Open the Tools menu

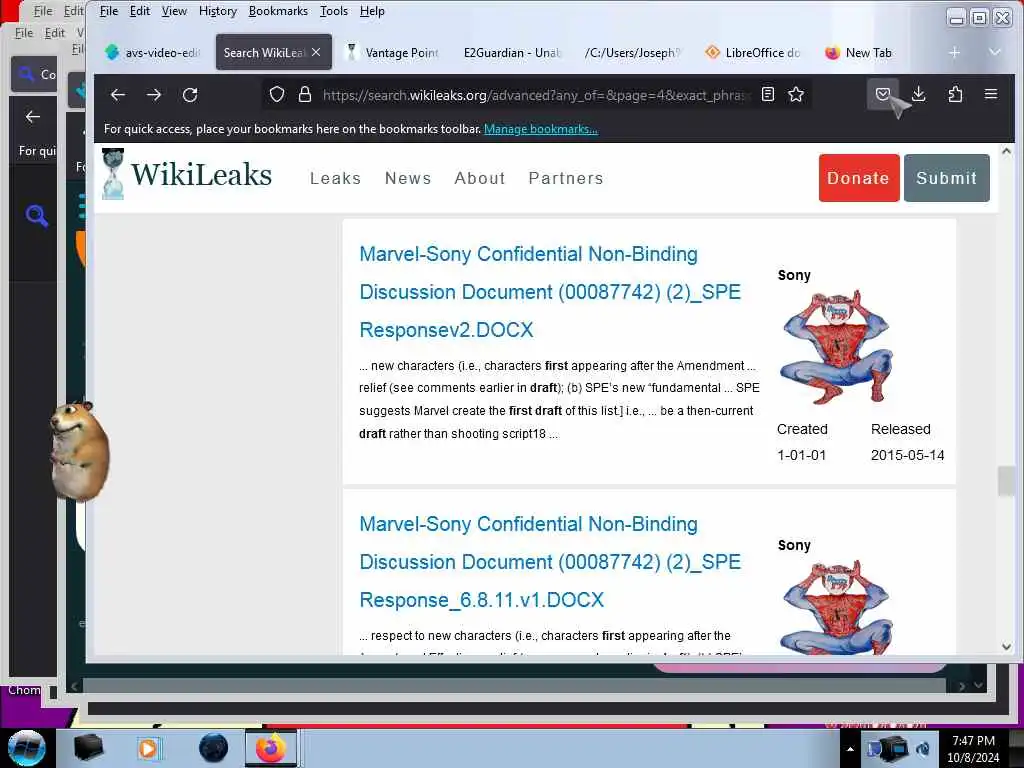334,11
